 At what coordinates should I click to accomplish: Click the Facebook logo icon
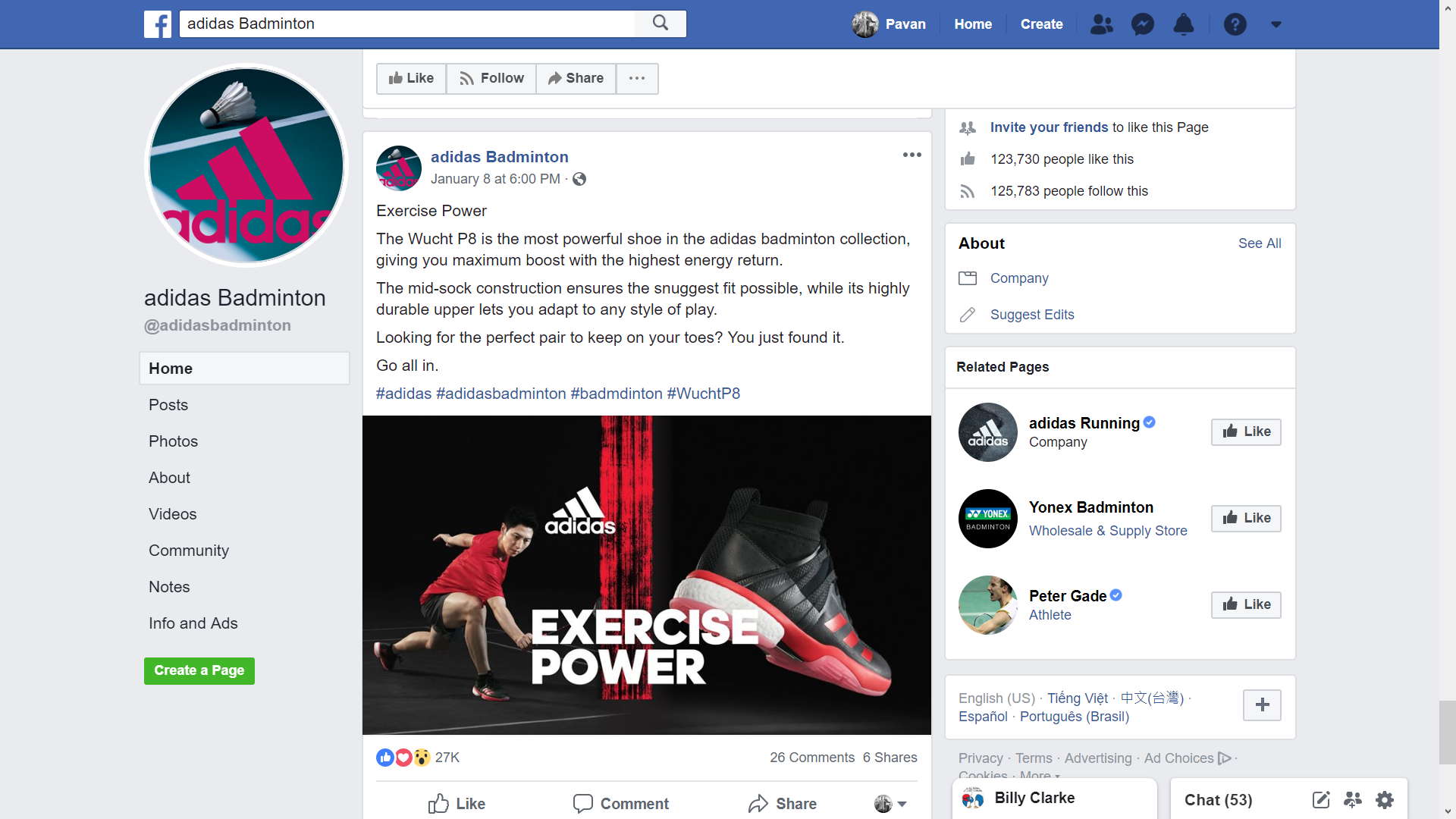pos(158,24)
